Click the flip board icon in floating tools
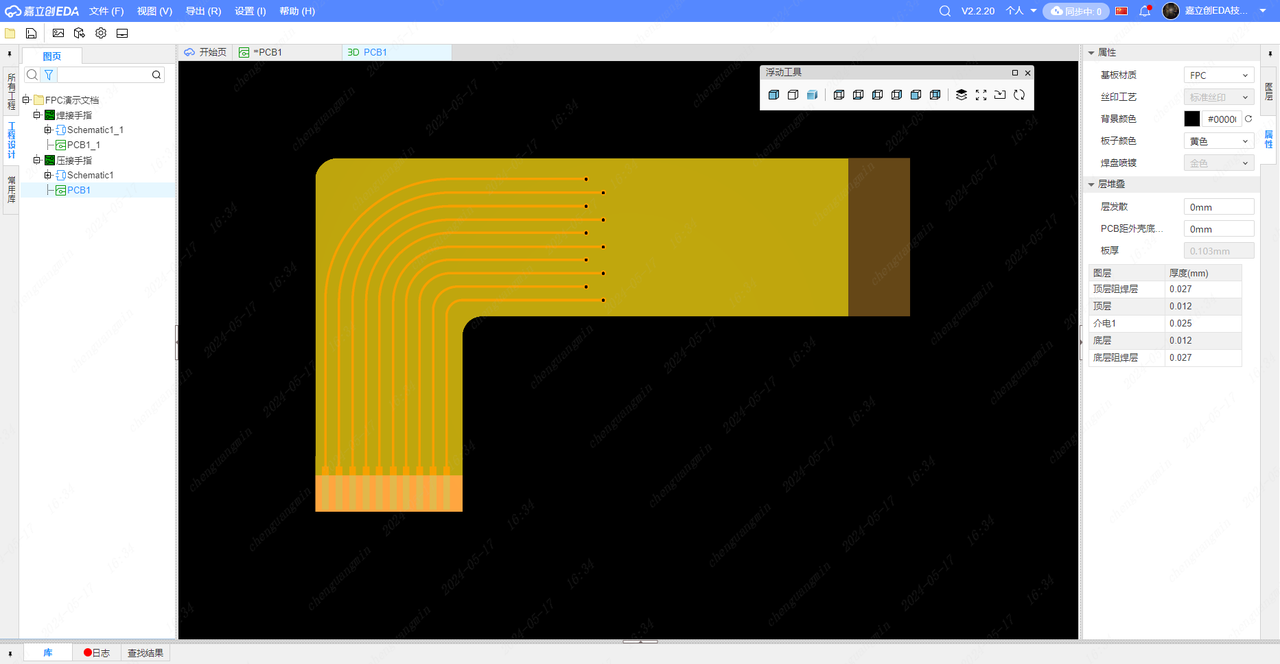 tap(1000, 95)
